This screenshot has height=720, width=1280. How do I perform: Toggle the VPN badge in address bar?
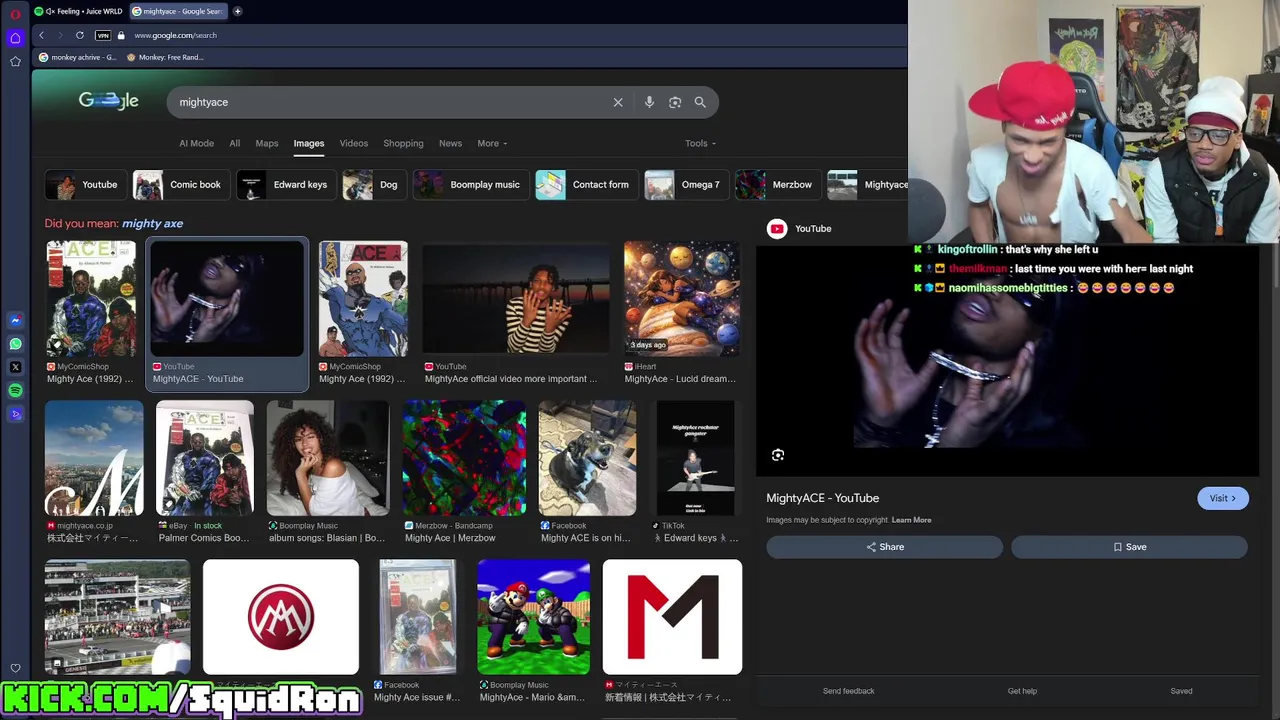coord(103,35)
